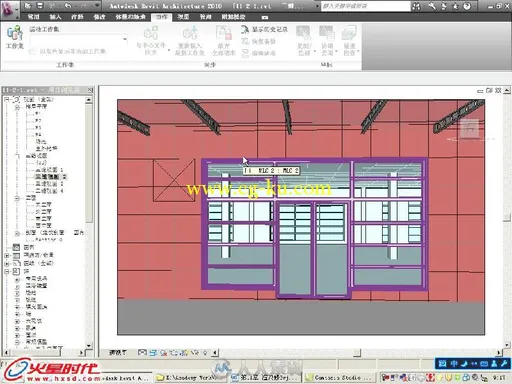The height and width of the screenshot is (384, 512).
Task: Click the Open icon in quick access toolbar
Action: coord(28,6)
